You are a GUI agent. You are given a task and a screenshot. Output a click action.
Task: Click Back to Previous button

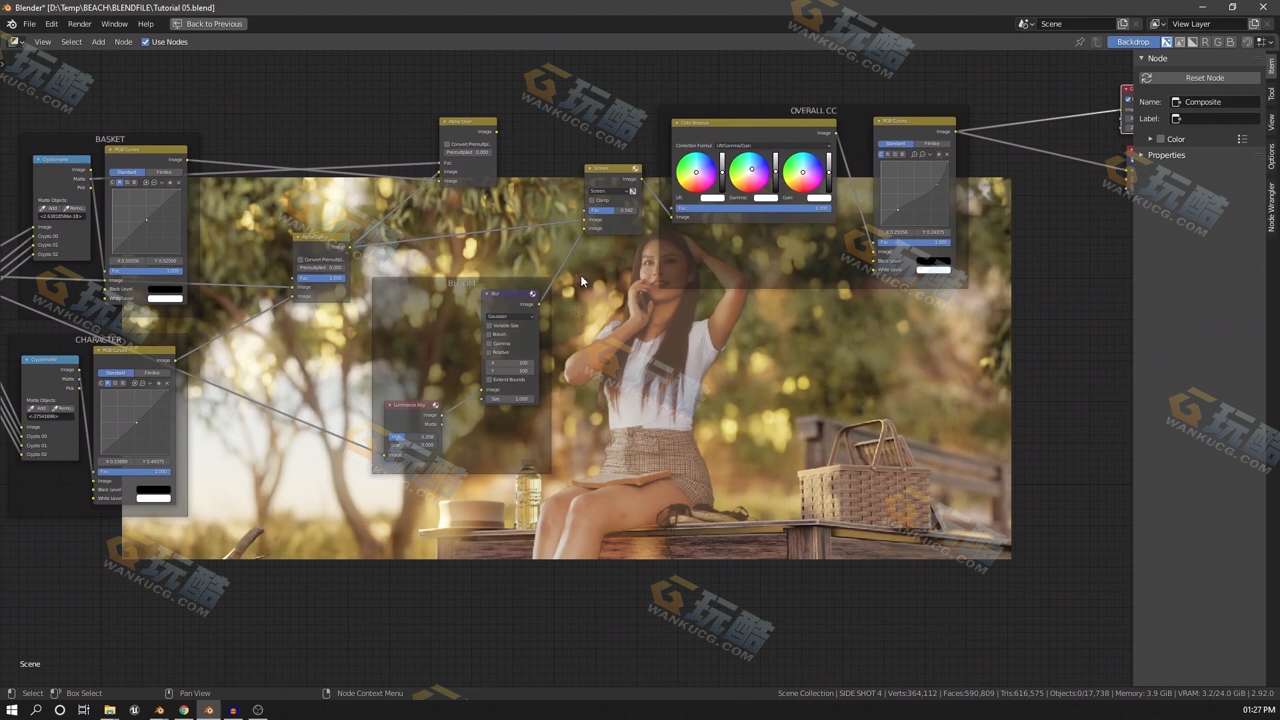207,24
